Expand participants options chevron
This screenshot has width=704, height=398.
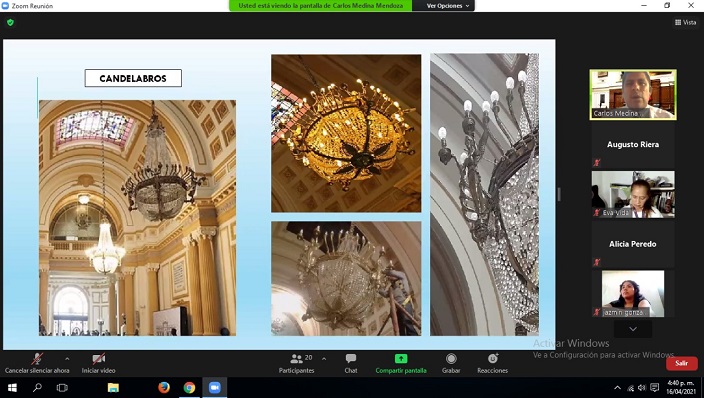pyautogui.click(x=324, y=358)
